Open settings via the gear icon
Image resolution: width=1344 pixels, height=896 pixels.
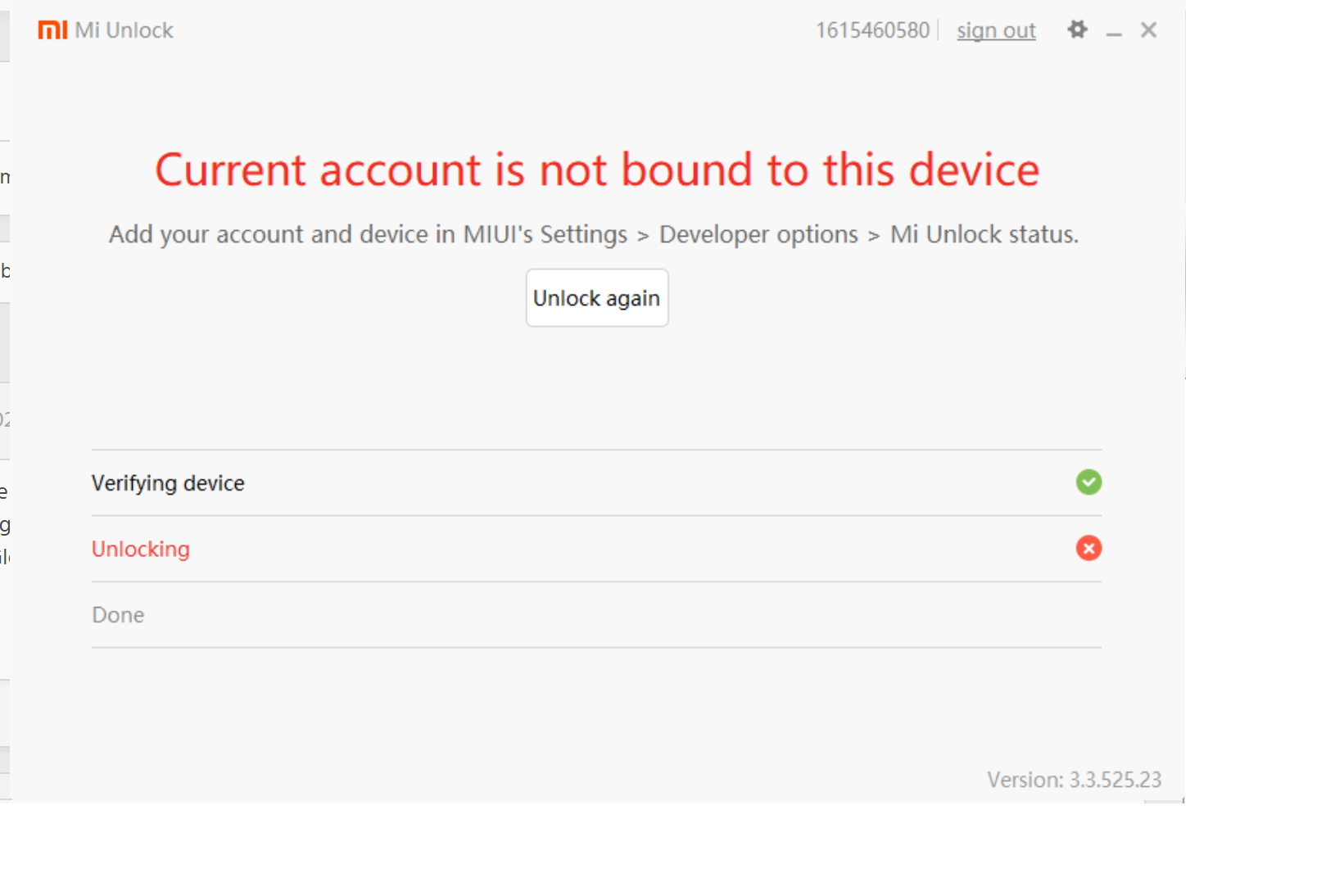1077,30
